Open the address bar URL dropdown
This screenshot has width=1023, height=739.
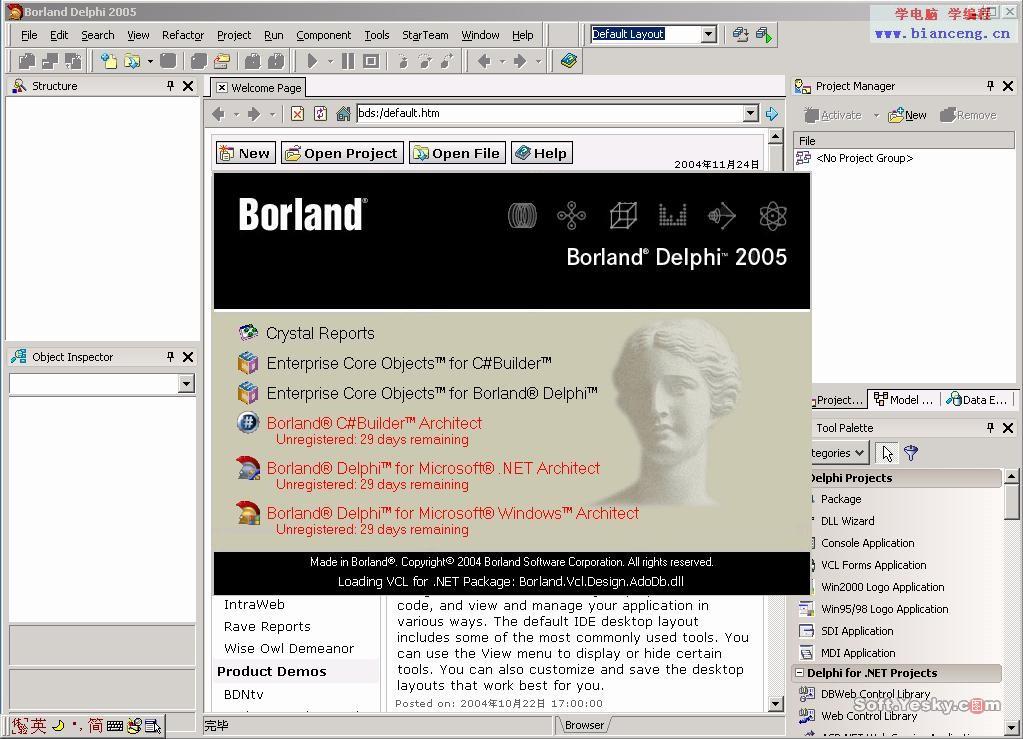click(x=751, y=113)
